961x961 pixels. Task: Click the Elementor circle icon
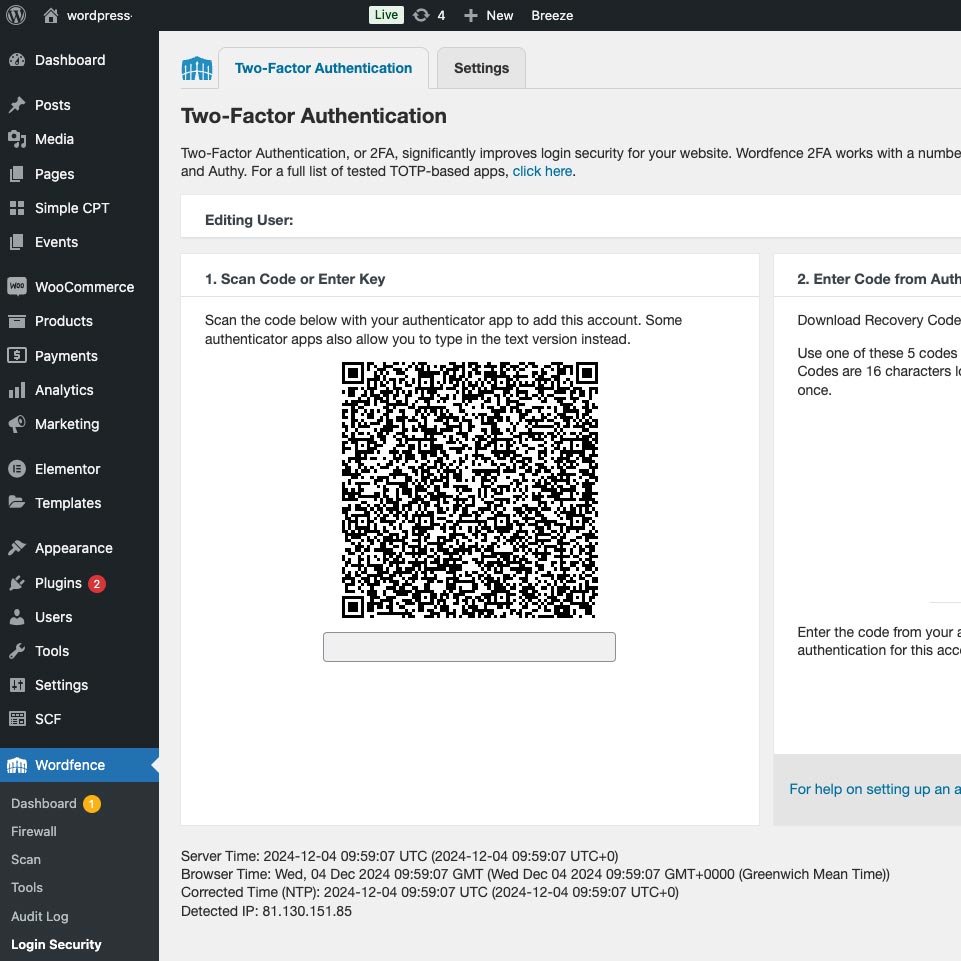coord(17,469)
